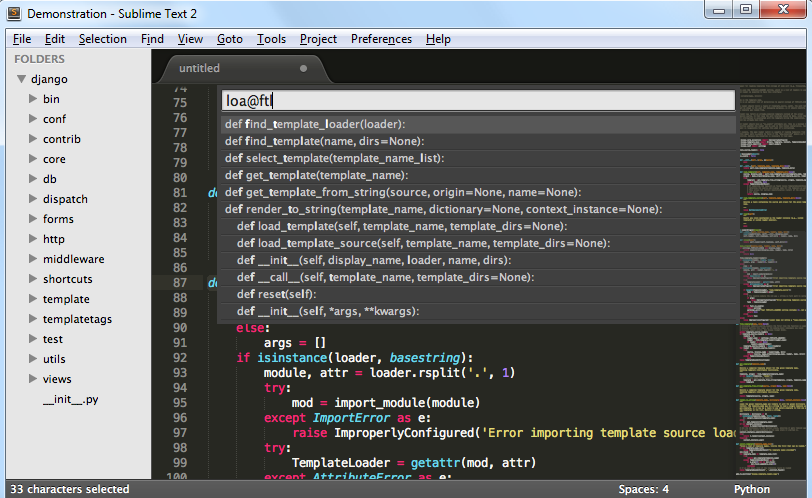Viewport: 812px width, 498px height.
Task: Click 'import_module(module)' in code
Action: point(407,403)
